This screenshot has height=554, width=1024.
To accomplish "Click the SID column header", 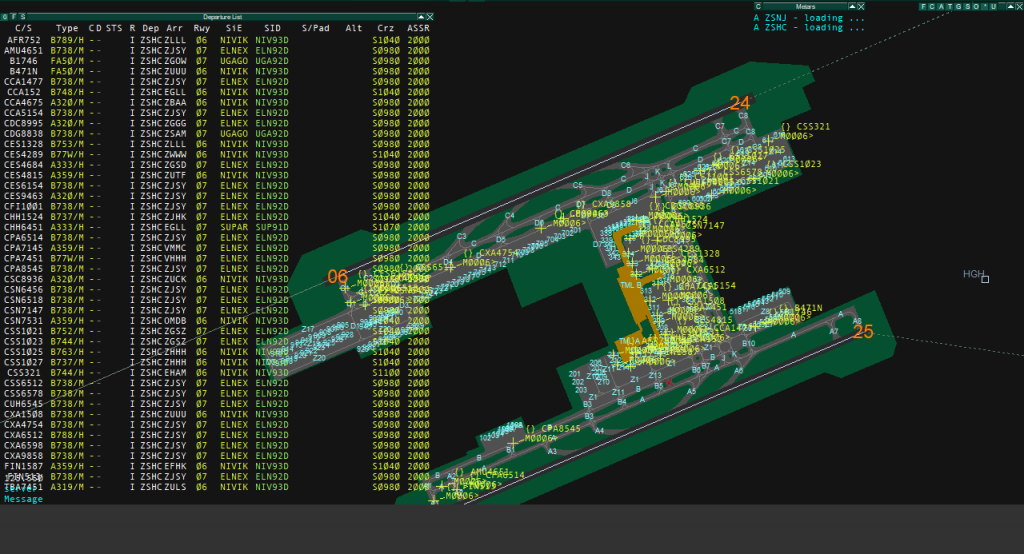I will pyautogui.click(x=272, y=28).
